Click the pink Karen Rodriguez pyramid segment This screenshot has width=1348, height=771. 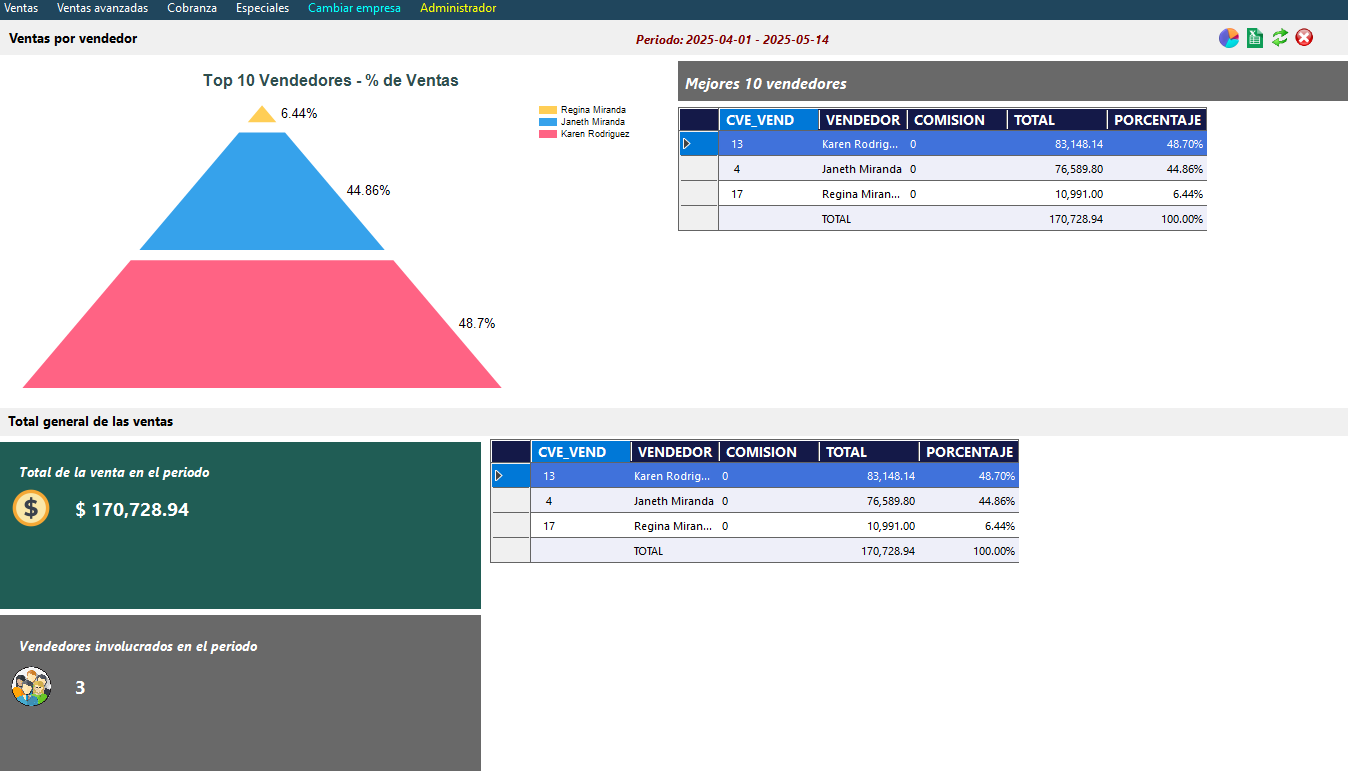point(262,325)
